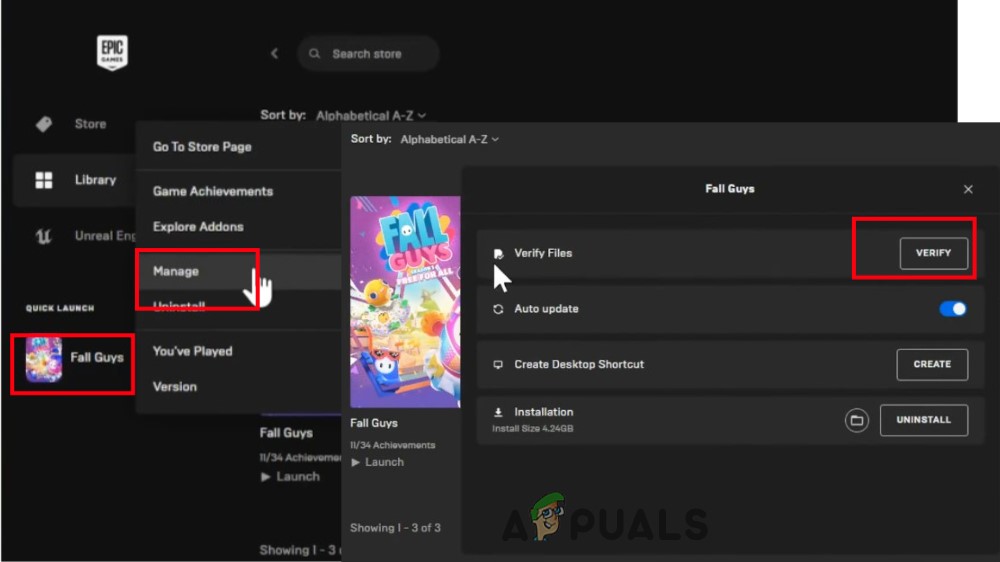
Task: Click the magnifier icon in search box
Action: click(x=314, y=54)
